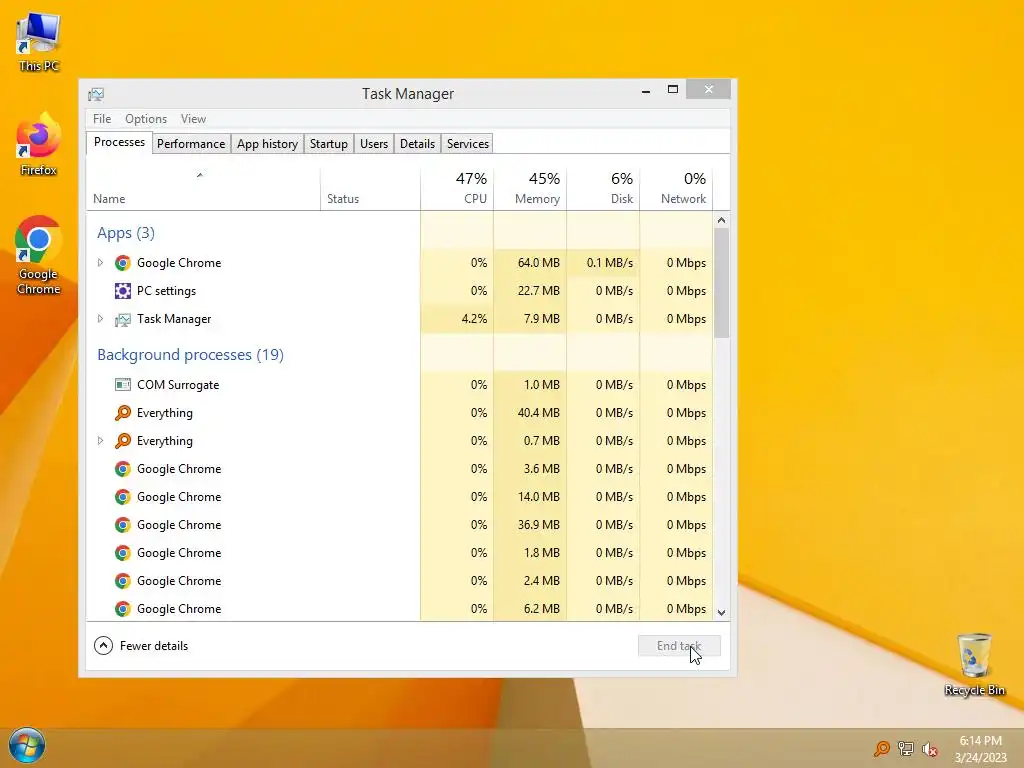This screenshot has width=1024, height=768.
Task: Select the Background processes (19) heading
Action: [190, 355]
